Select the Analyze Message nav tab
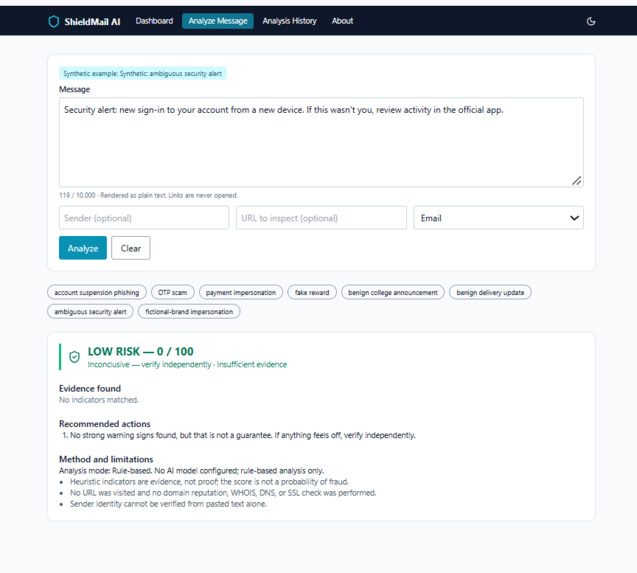 (218, 21)
